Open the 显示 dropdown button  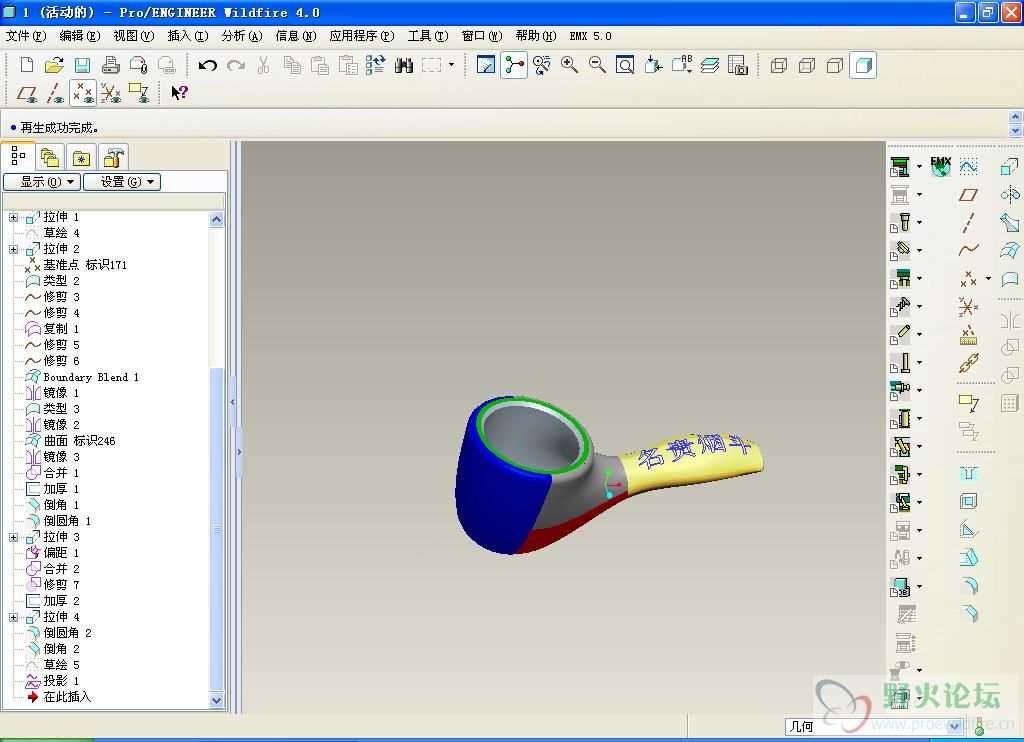[x=42, y=182]
